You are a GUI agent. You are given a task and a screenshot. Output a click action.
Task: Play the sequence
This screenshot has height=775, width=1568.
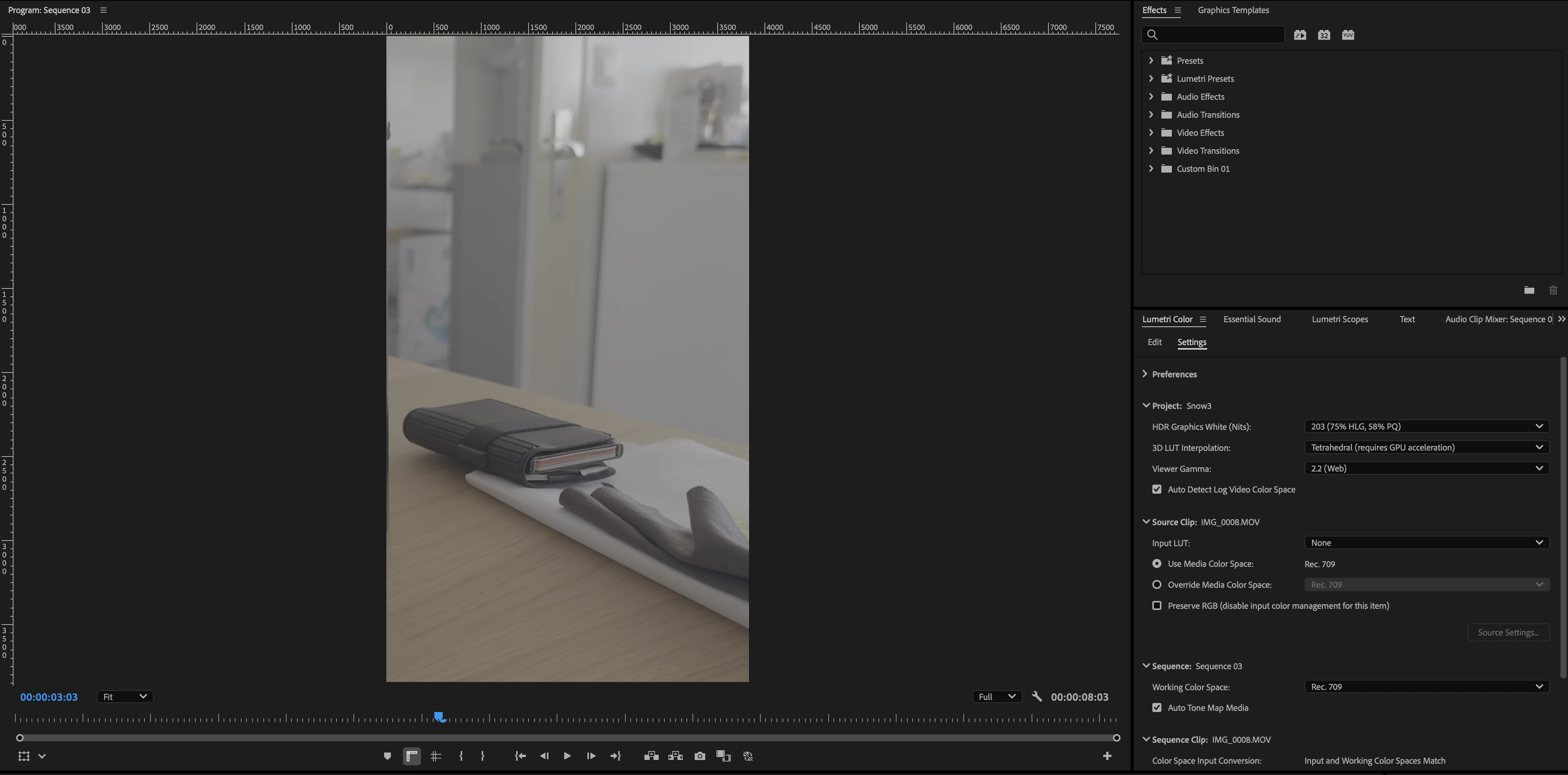pyautogui.click(x=567, y=756)
